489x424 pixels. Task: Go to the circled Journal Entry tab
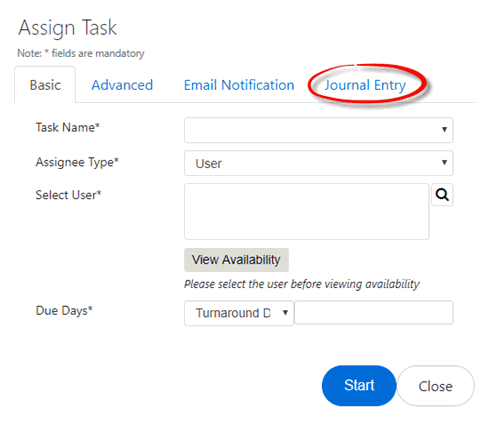(x=365, y=85)
